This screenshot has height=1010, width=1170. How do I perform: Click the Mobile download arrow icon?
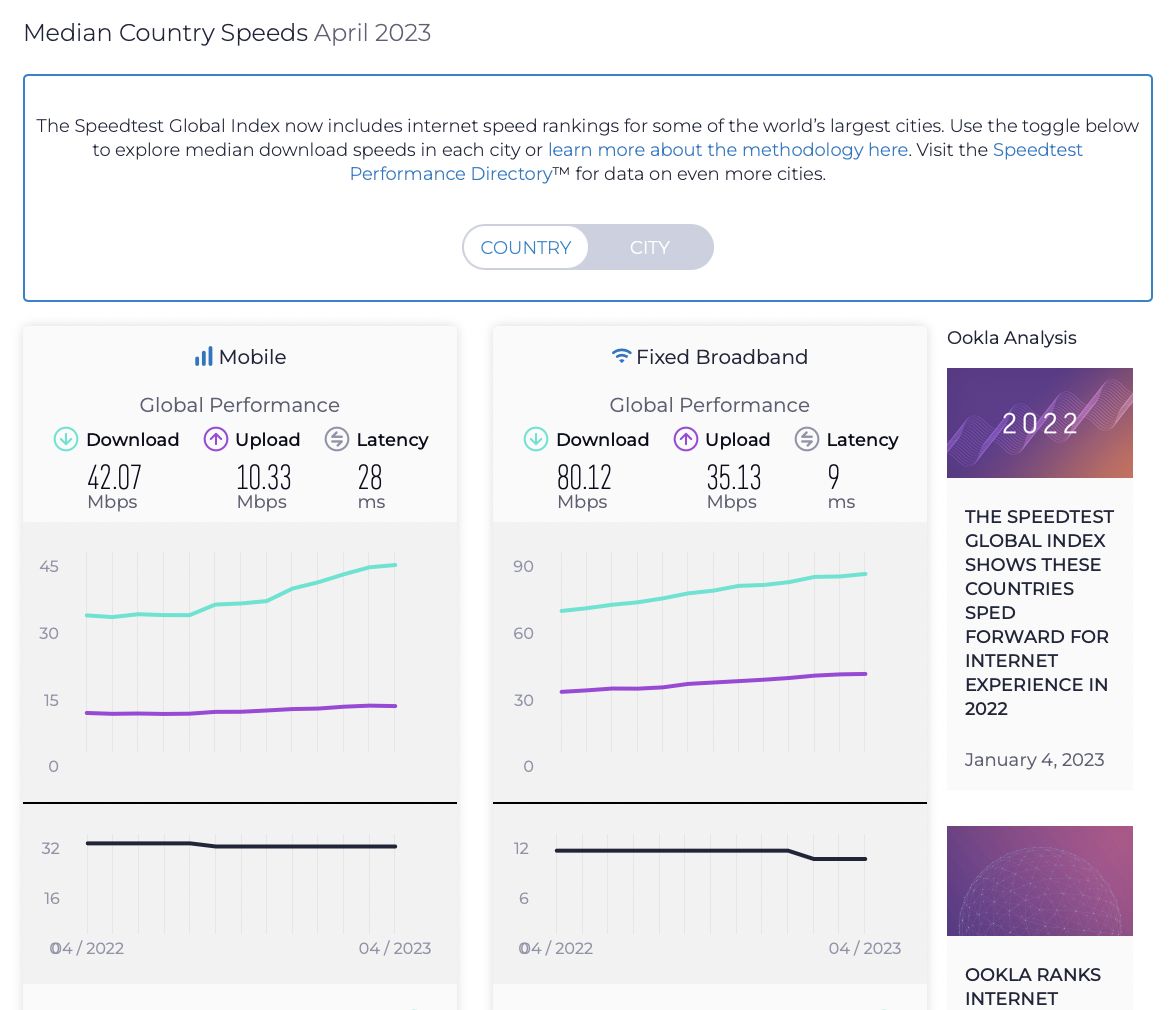pos(66,439)
